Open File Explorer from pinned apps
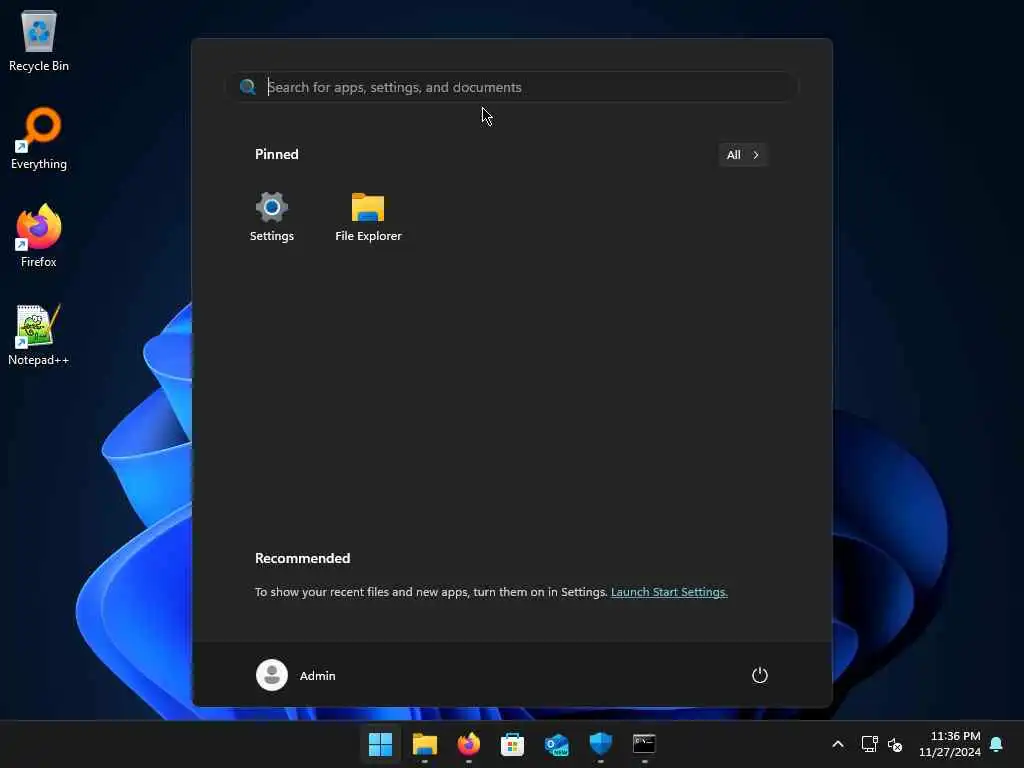Screen dimensions: 1024x768 click(x=368, y=217)
